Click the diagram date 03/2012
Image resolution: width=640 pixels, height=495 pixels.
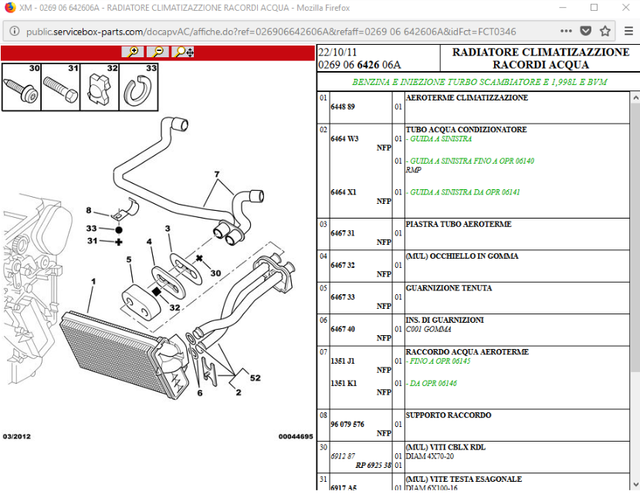tap(17, 437)
